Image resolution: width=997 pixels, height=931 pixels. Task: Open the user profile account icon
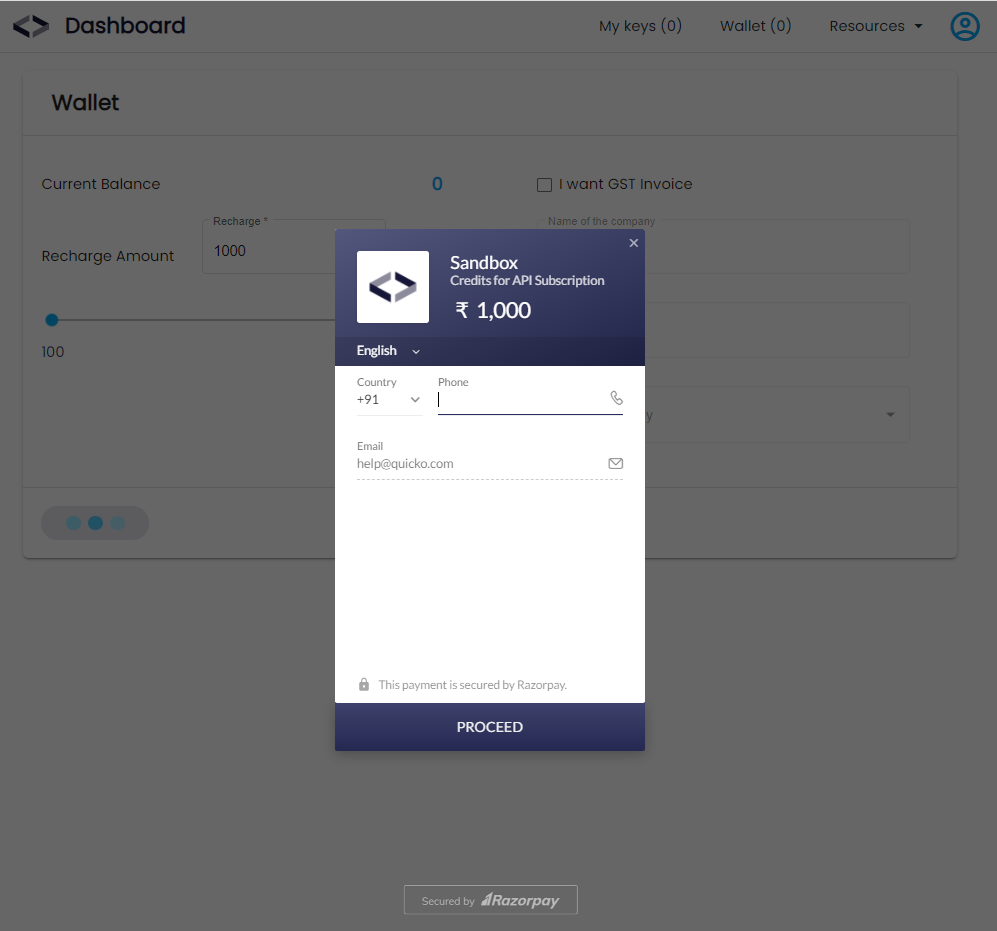click(x=965, y=26)
